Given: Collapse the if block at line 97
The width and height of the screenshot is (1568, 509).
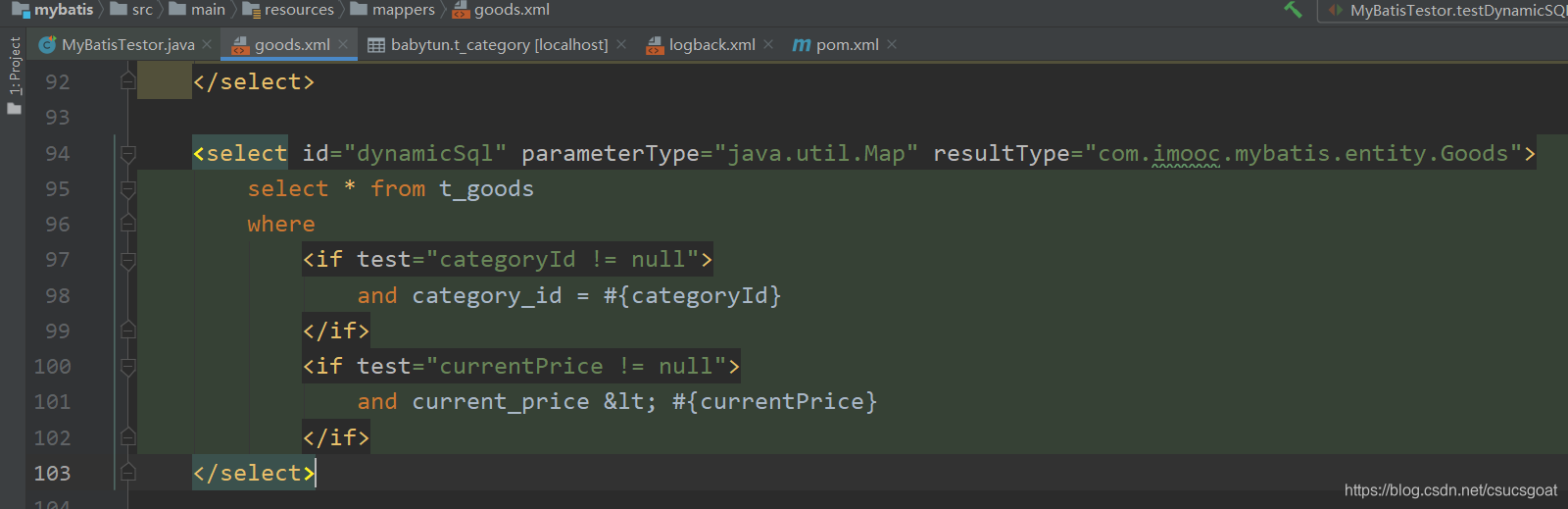Looking at the screenshot, I should [127, 260].
